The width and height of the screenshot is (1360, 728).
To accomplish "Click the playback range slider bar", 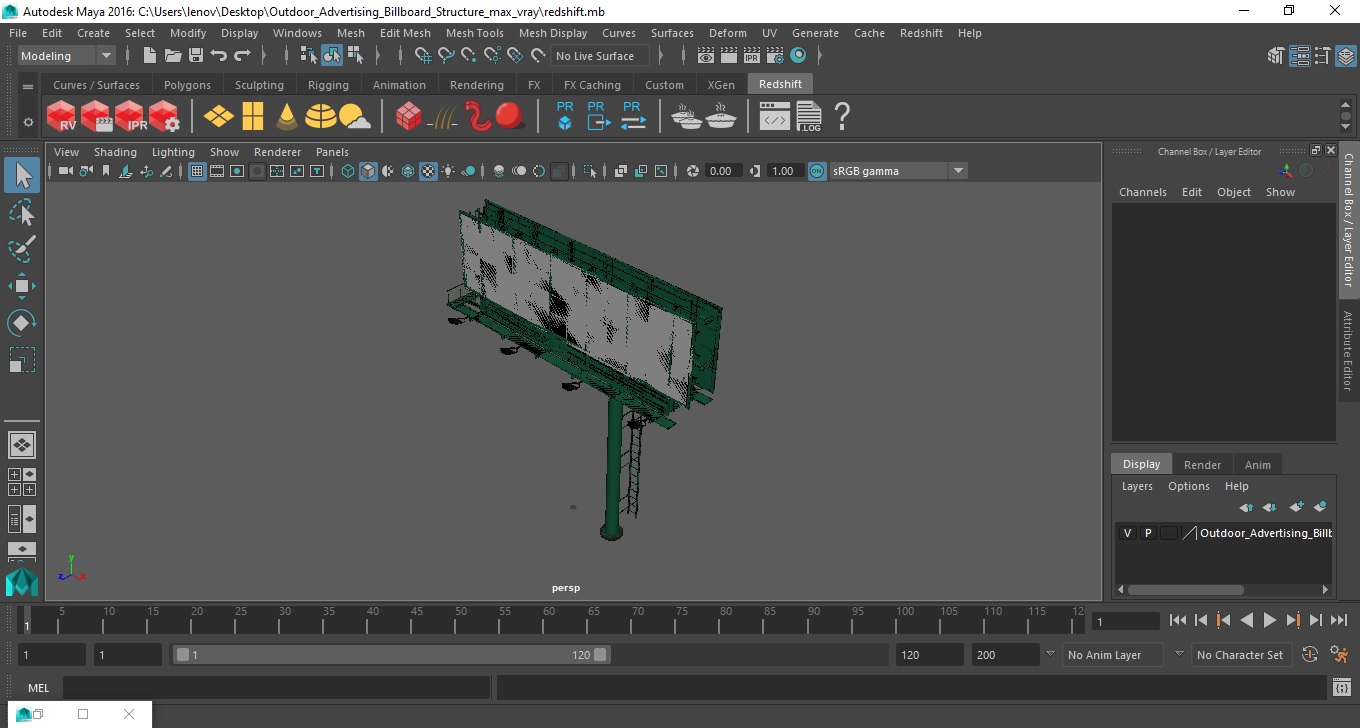I will point(391,655).
